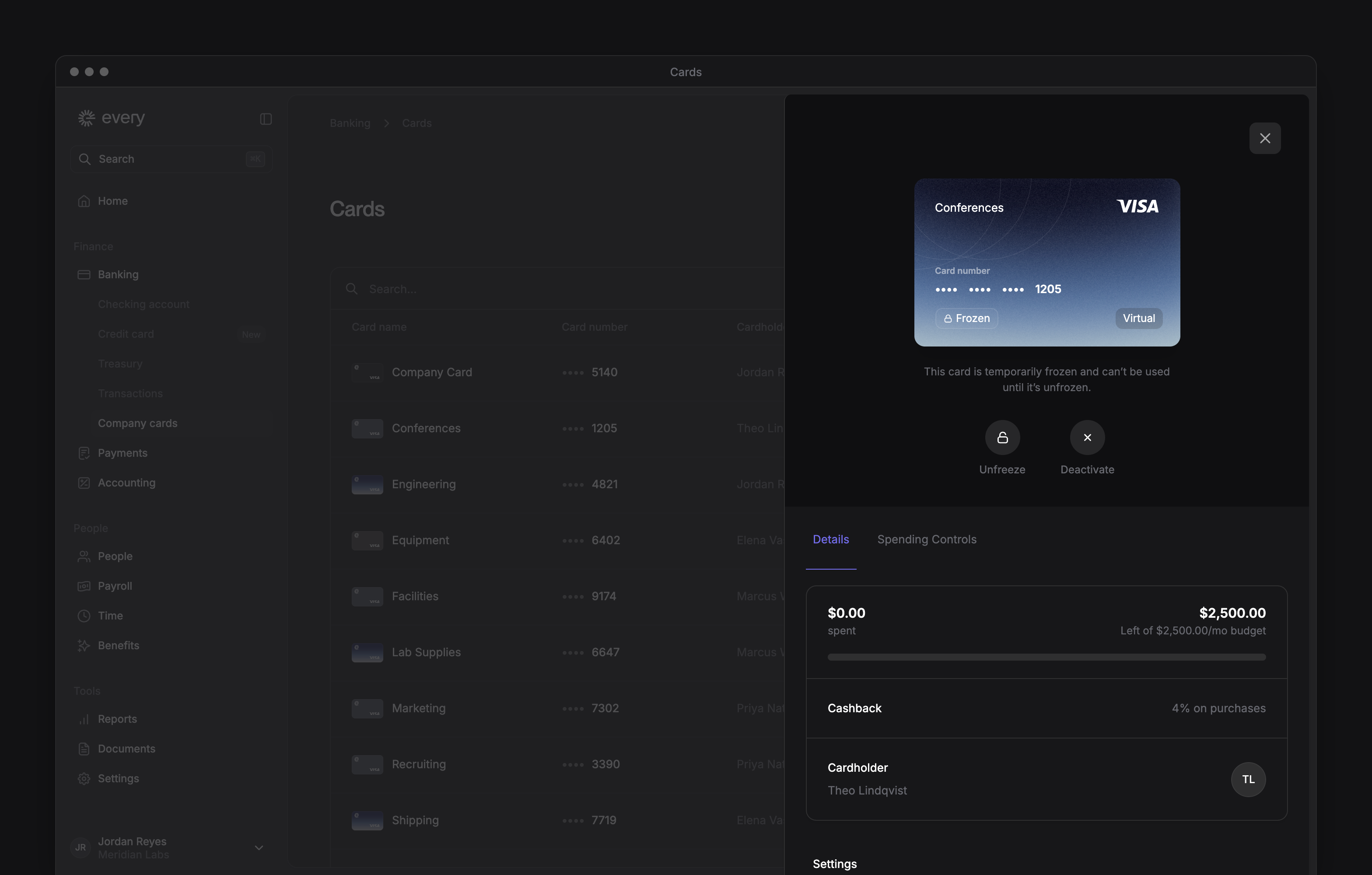Image resolution: width=1372 pixels, height=875 pixels.
Task: Select the Lab Supplies card row
Action: (x=558, y=652)
